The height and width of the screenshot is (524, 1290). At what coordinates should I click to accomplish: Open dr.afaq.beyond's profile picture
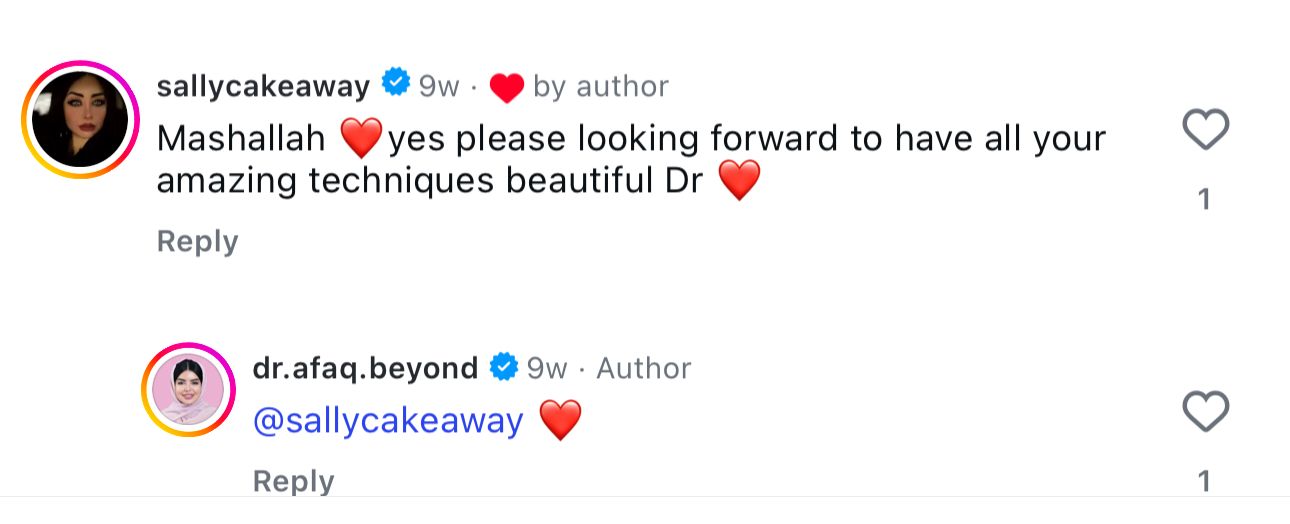click(x=188, y=390)
